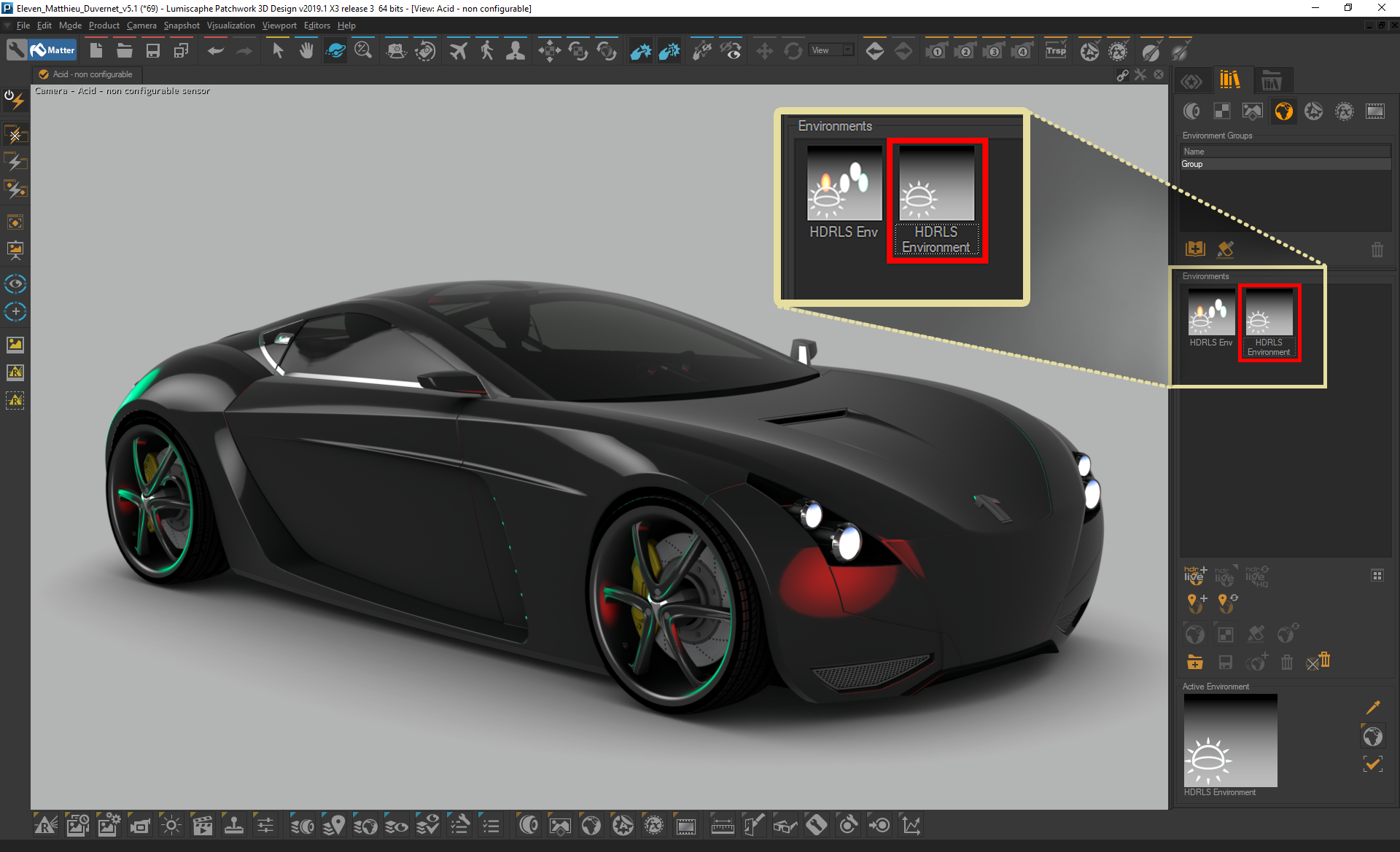Select the hand pan tool
This screenshot has width=1400, height=852.
pos(306,50)
